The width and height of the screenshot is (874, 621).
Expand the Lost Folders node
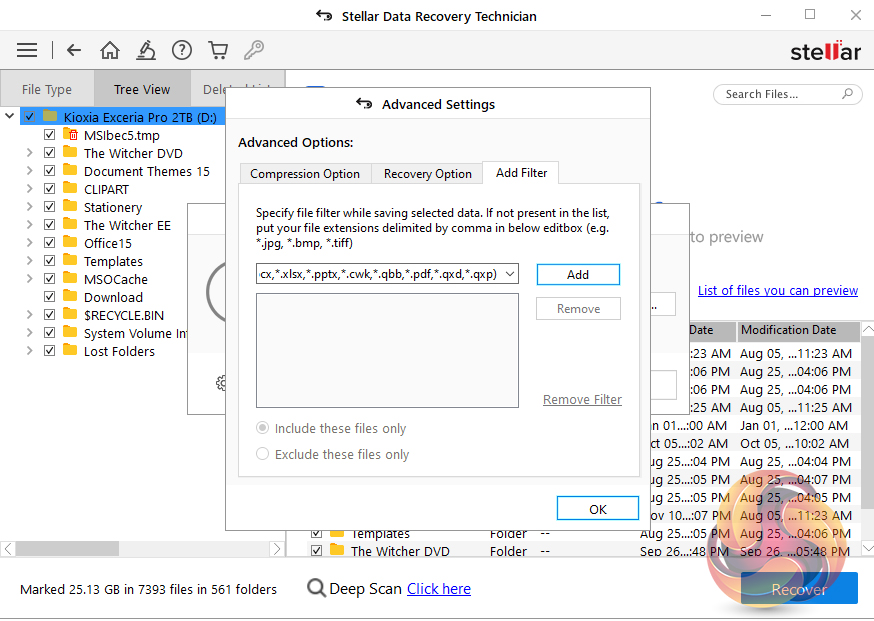point(30,351)
